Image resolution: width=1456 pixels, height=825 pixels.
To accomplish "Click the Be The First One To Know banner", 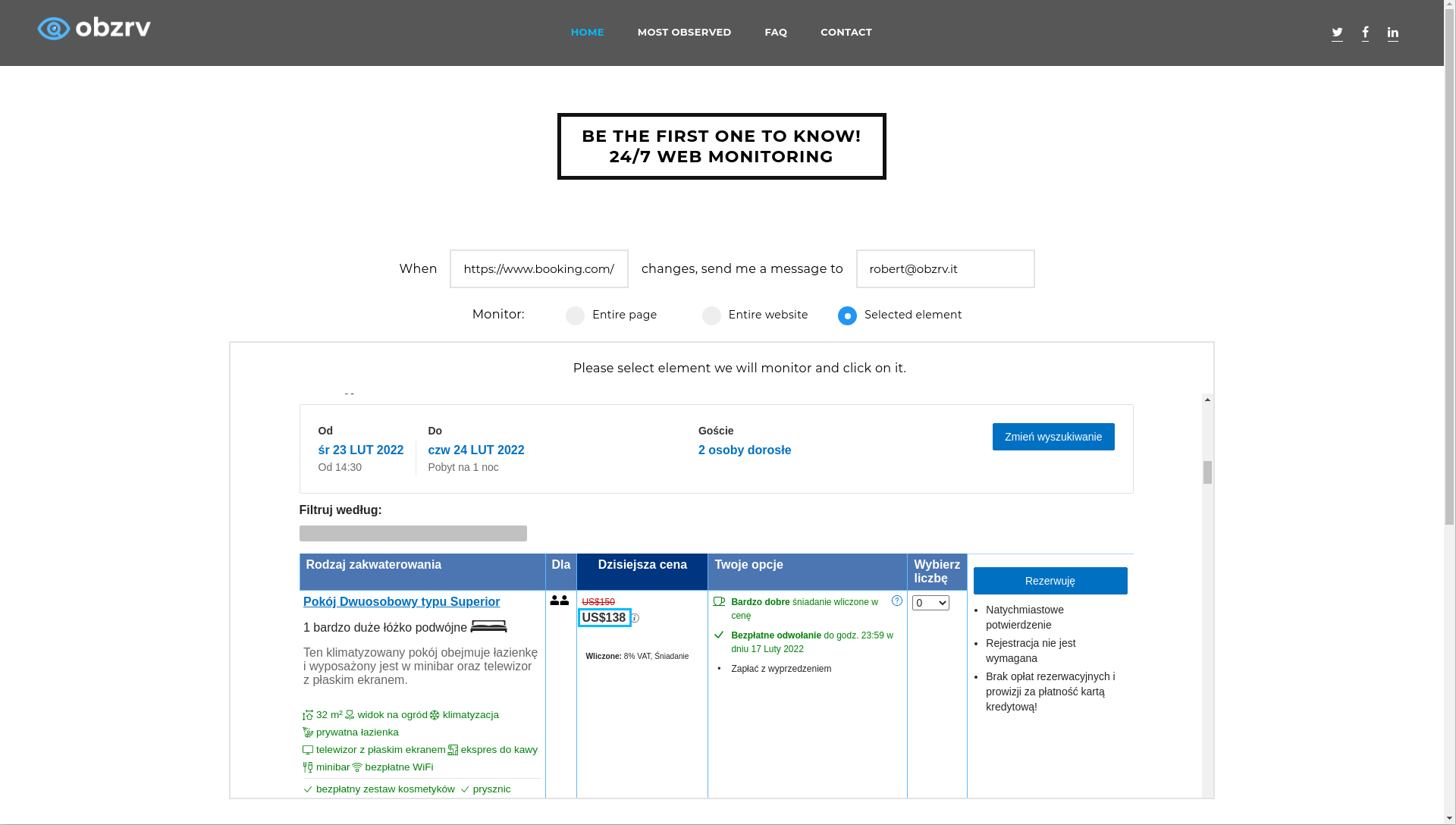I will 722,146.
